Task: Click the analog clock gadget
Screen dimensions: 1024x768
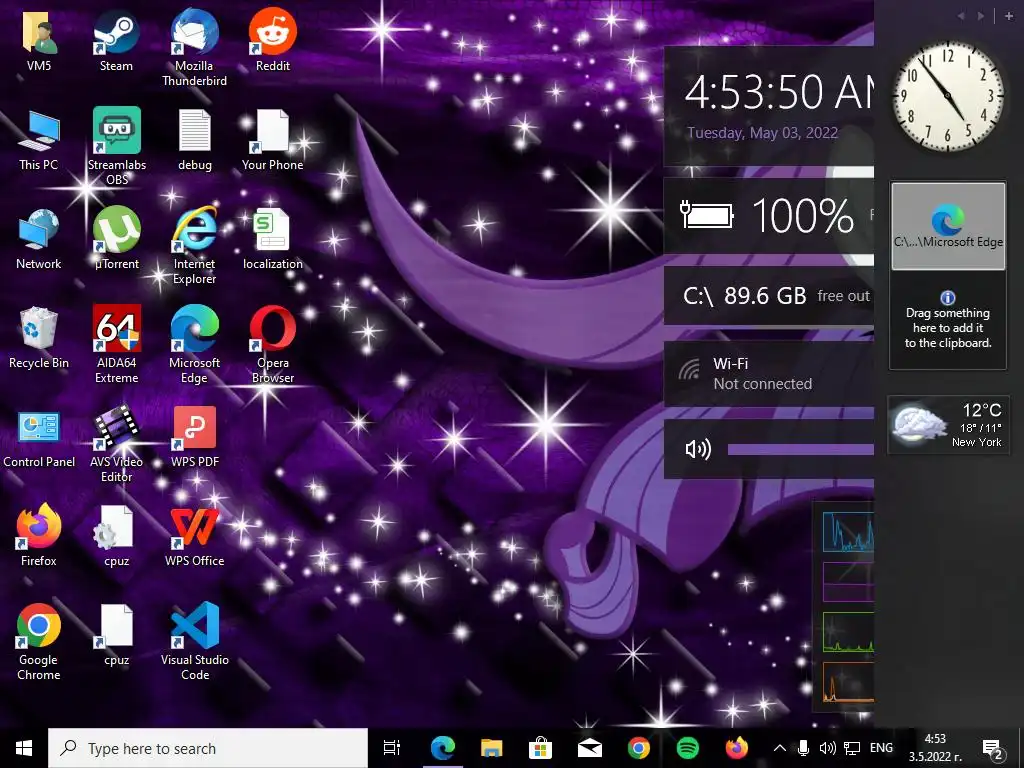Action: (x=948, y=96)
